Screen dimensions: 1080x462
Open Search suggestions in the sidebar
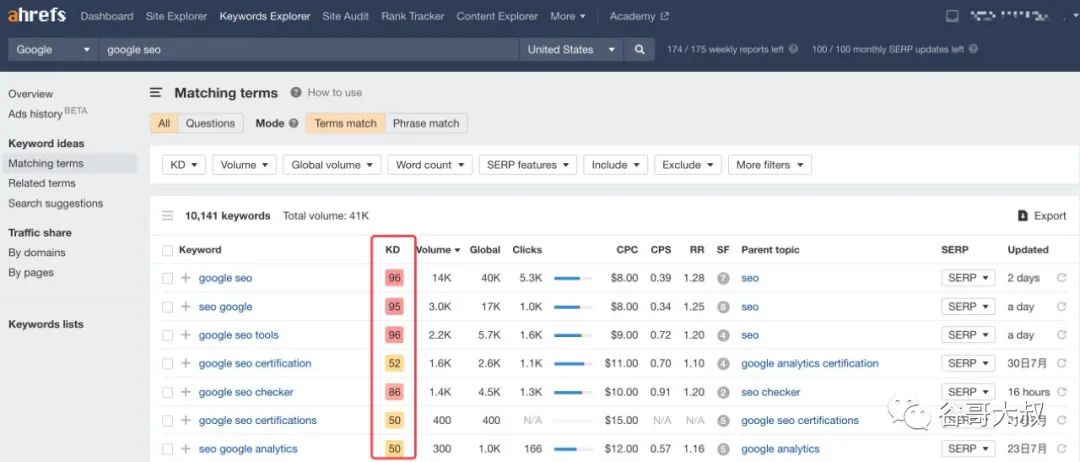point(56,203)
